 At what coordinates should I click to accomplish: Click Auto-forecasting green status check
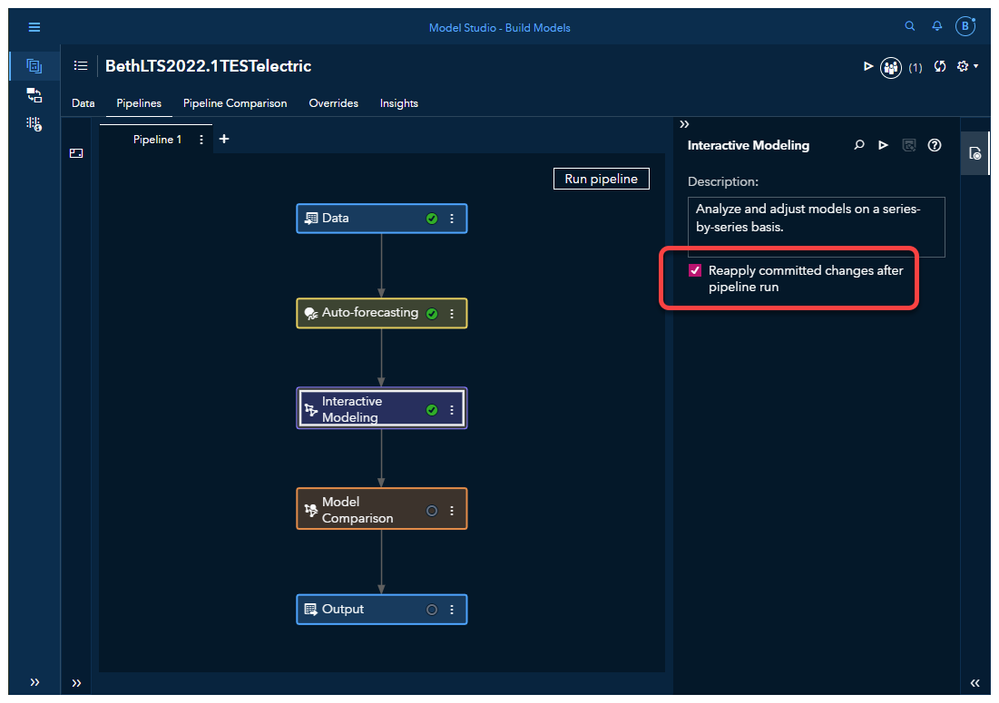432,314
